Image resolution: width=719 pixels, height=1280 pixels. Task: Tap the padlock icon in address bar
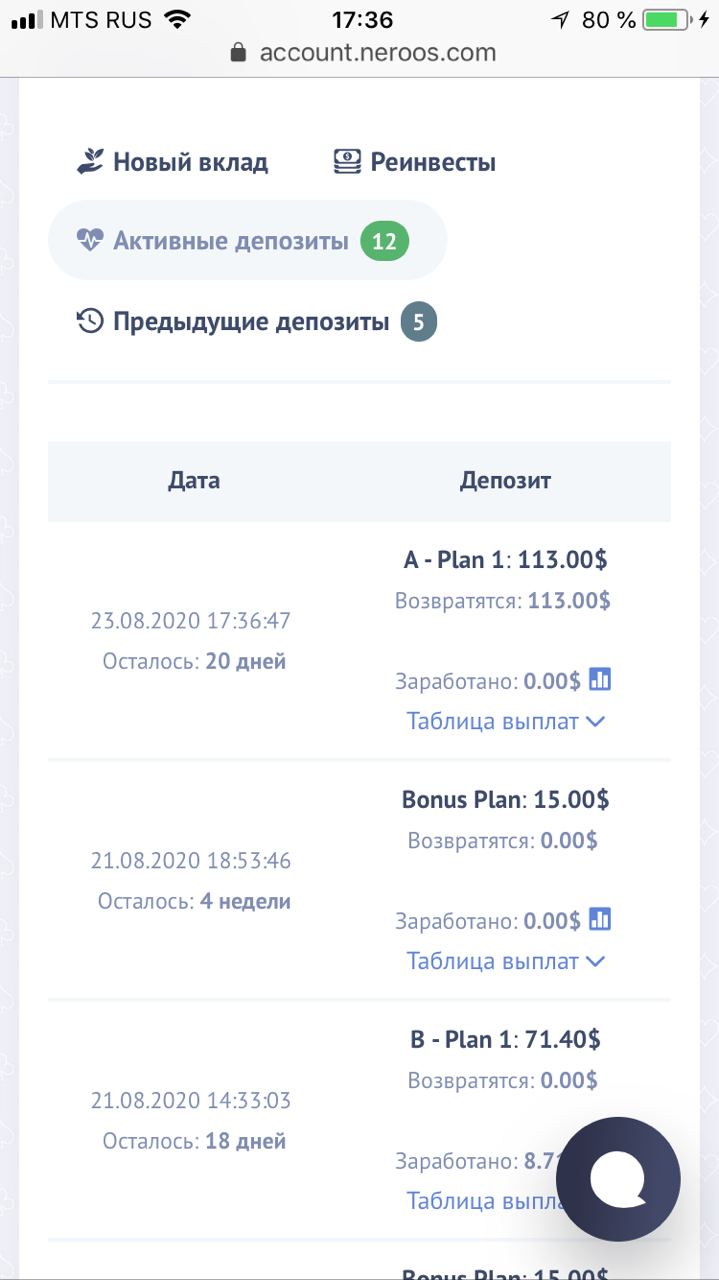click(x=238, y=52)
